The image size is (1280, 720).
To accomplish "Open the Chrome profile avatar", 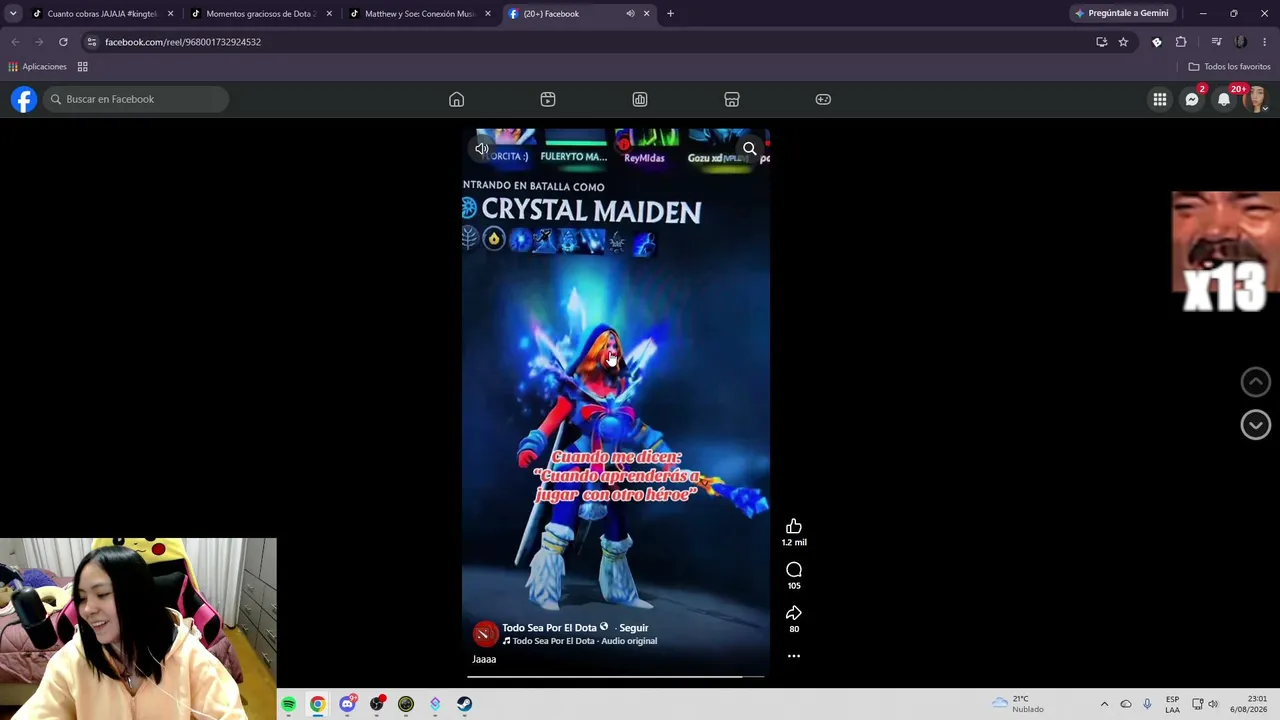I will 1241,42.
